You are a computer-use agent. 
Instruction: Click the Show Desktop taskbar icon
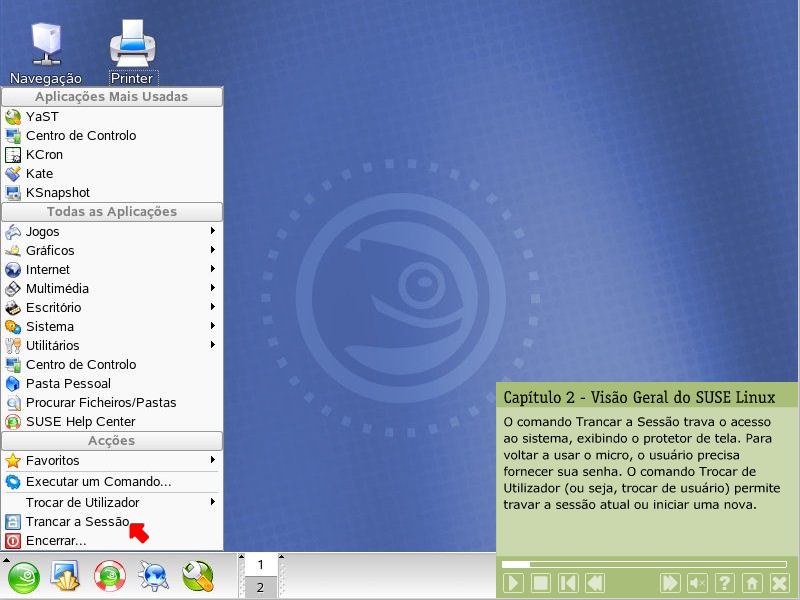(66, 577)
